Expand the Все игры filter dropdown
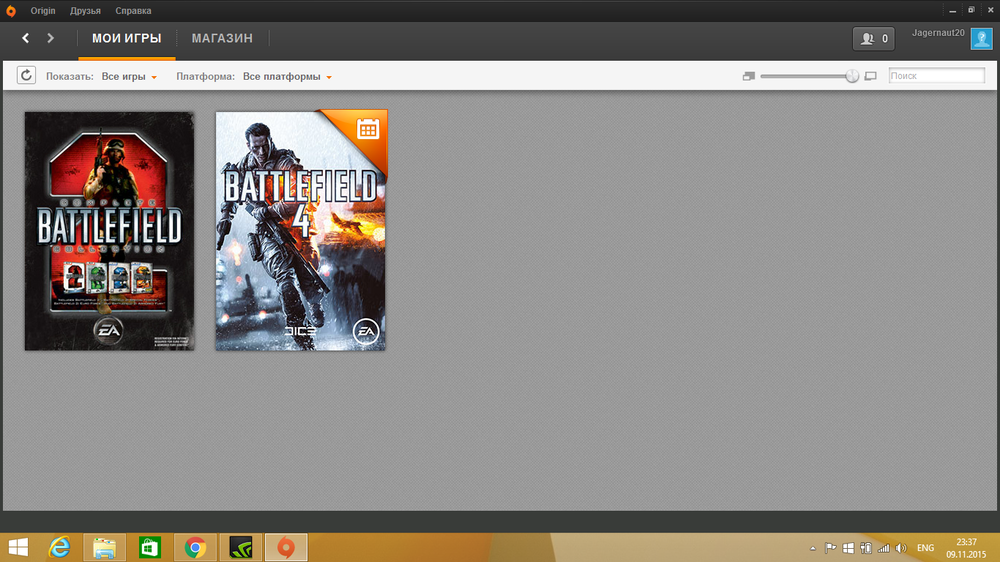This screenshot has height=562, width=1000. pos(129,77)
